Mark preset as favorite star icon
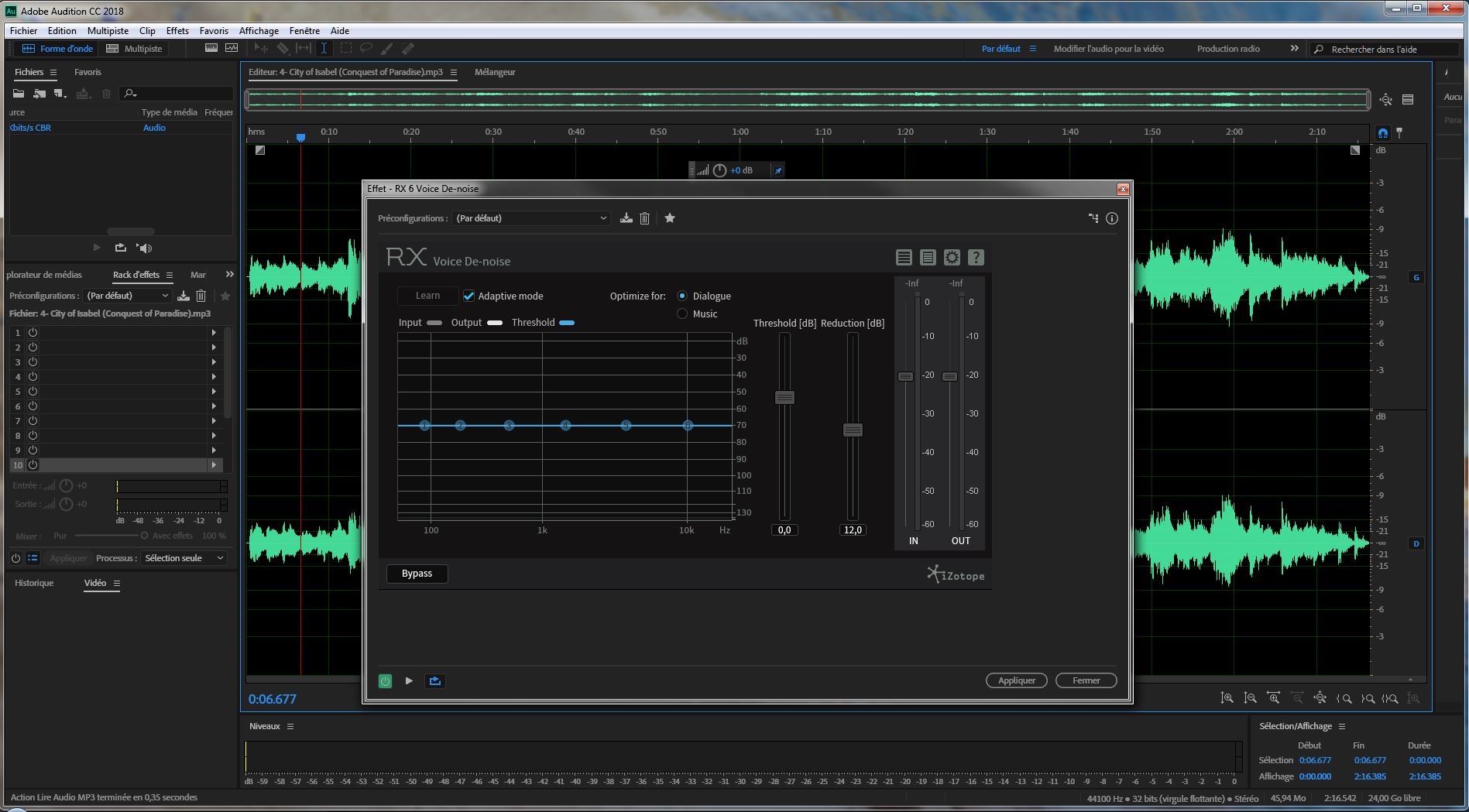The width and height of the screenshot is (1469, 812). coord(670,218)
